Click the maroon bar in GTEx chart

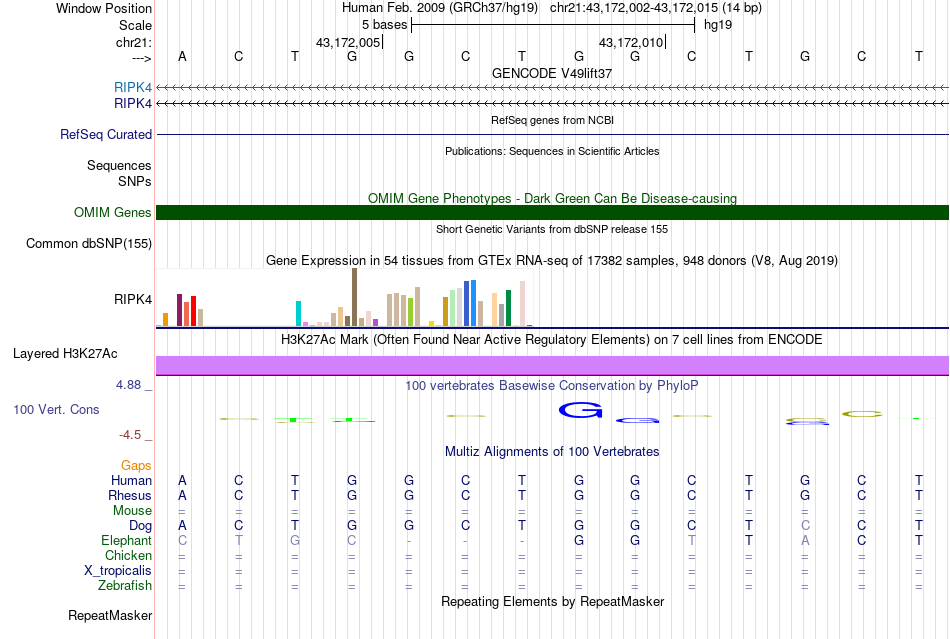coord(179,310)
